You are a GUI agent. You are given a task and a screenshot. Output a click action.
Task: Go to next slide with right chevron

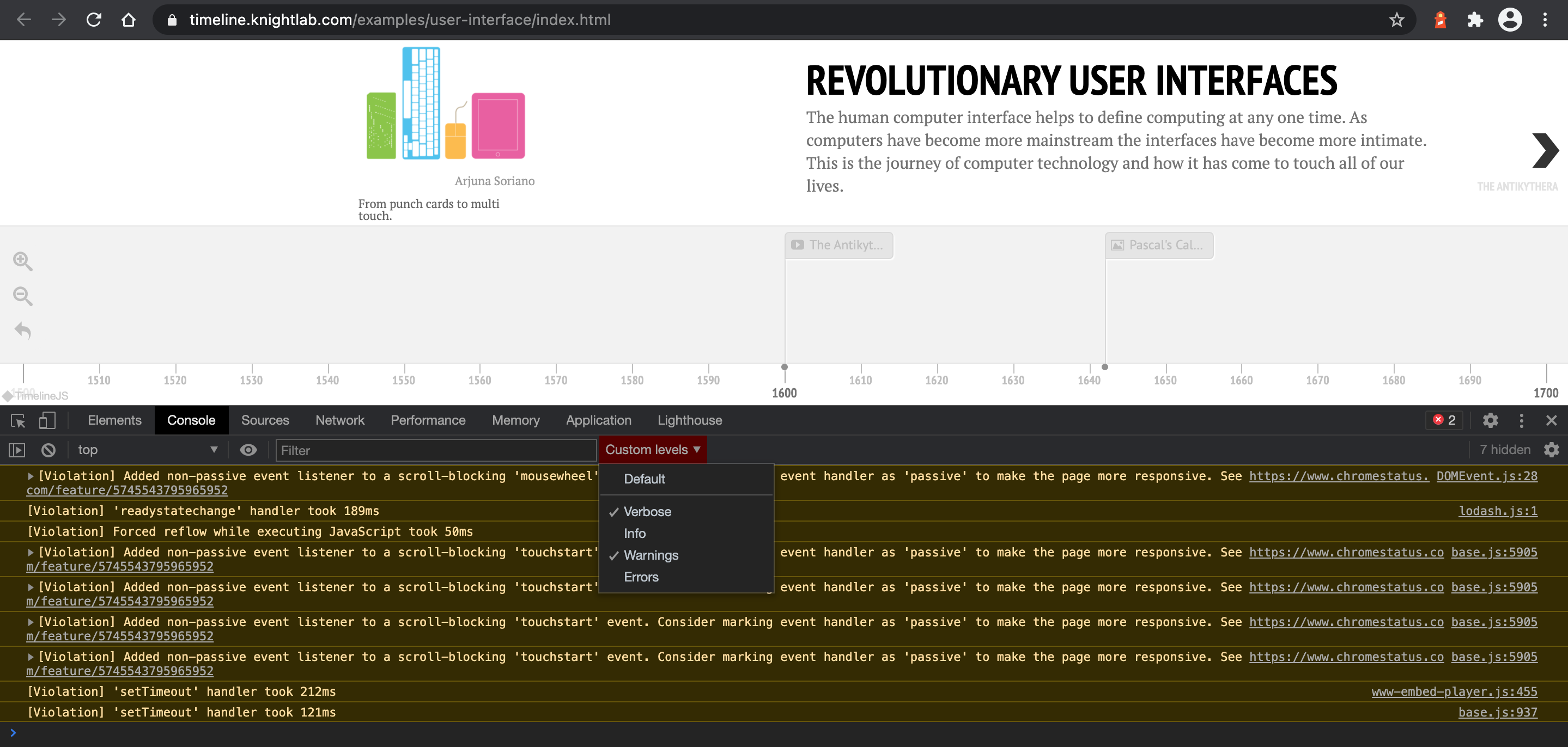coord(1545,150)
